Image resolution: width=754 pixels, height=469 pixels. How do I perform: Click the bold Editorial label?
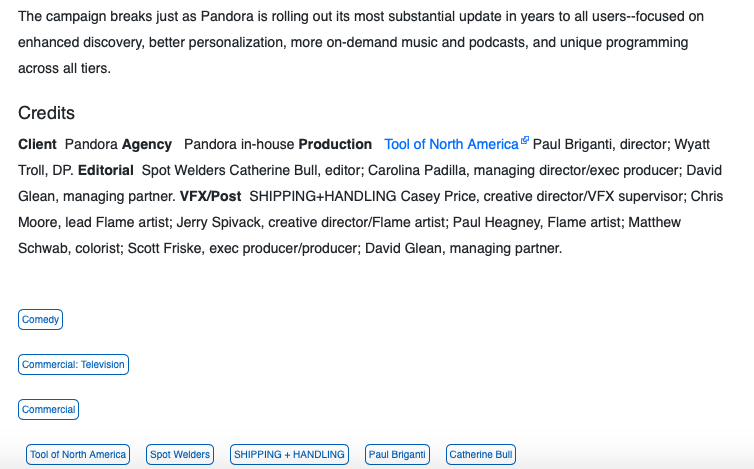pyautogui.click(x=106, y=170)
